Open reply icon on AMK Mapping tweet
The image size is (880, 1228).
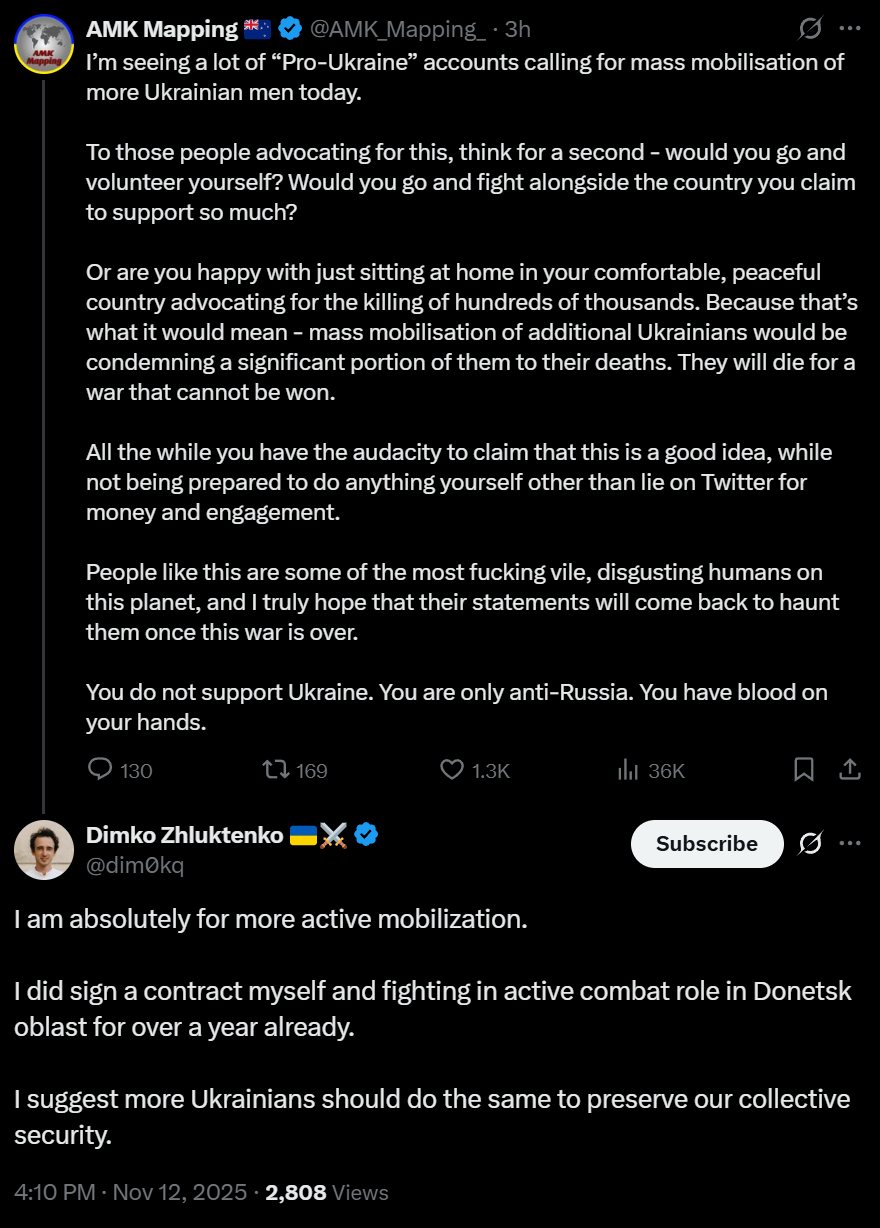[x=100, y=770]
